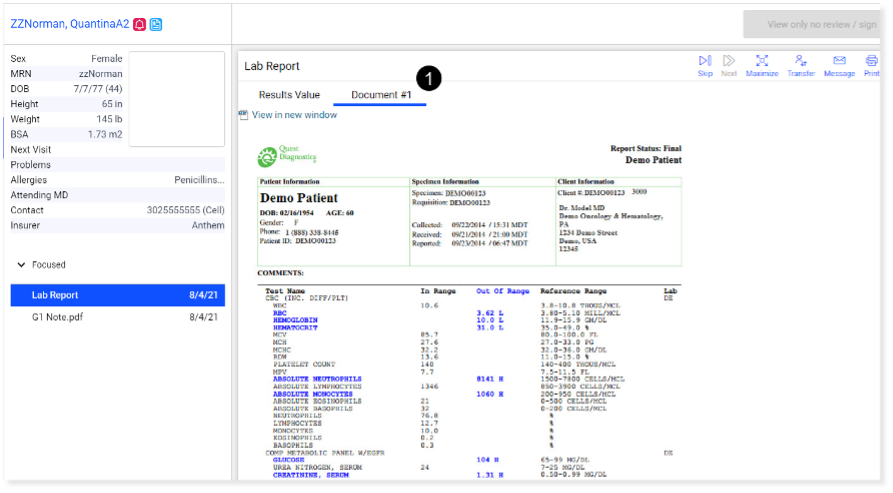Viewport: 893px width, 493px height.
Task: Collapse the Focused section chevron
Action: pos(22,265)
